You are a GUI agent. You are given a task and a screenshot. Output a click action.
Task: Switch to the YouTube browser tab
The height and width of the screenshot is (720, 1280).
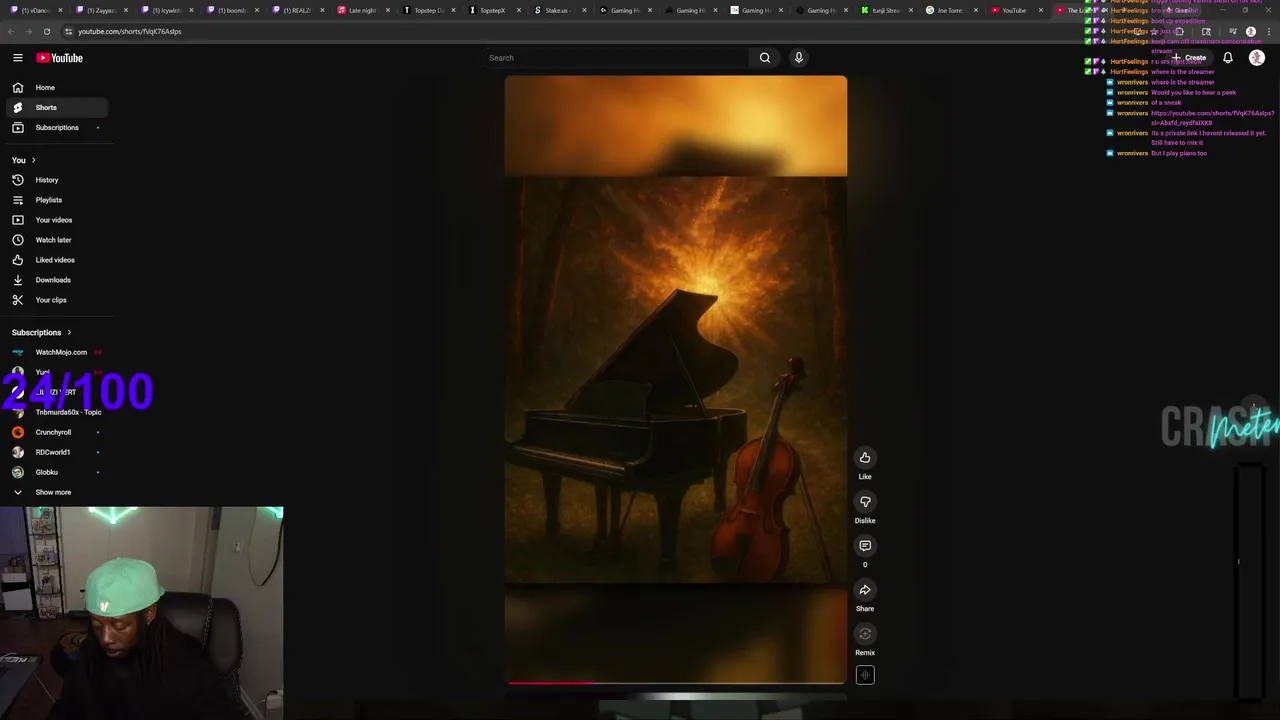point(1015,10)
